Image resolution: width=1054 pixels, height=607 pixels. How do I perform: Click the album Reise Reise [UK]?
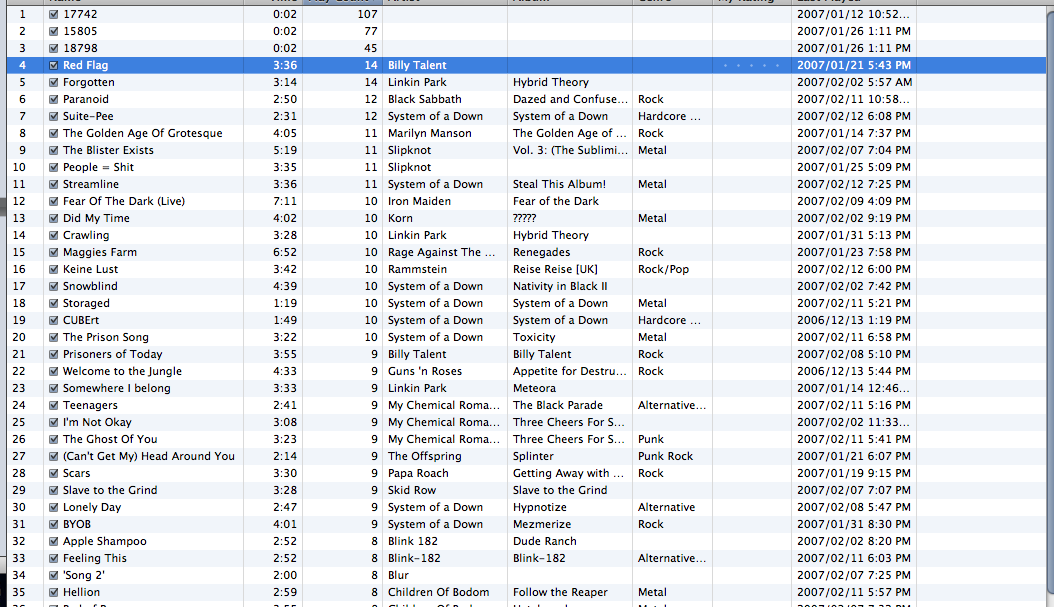click(x=555, y=269)
